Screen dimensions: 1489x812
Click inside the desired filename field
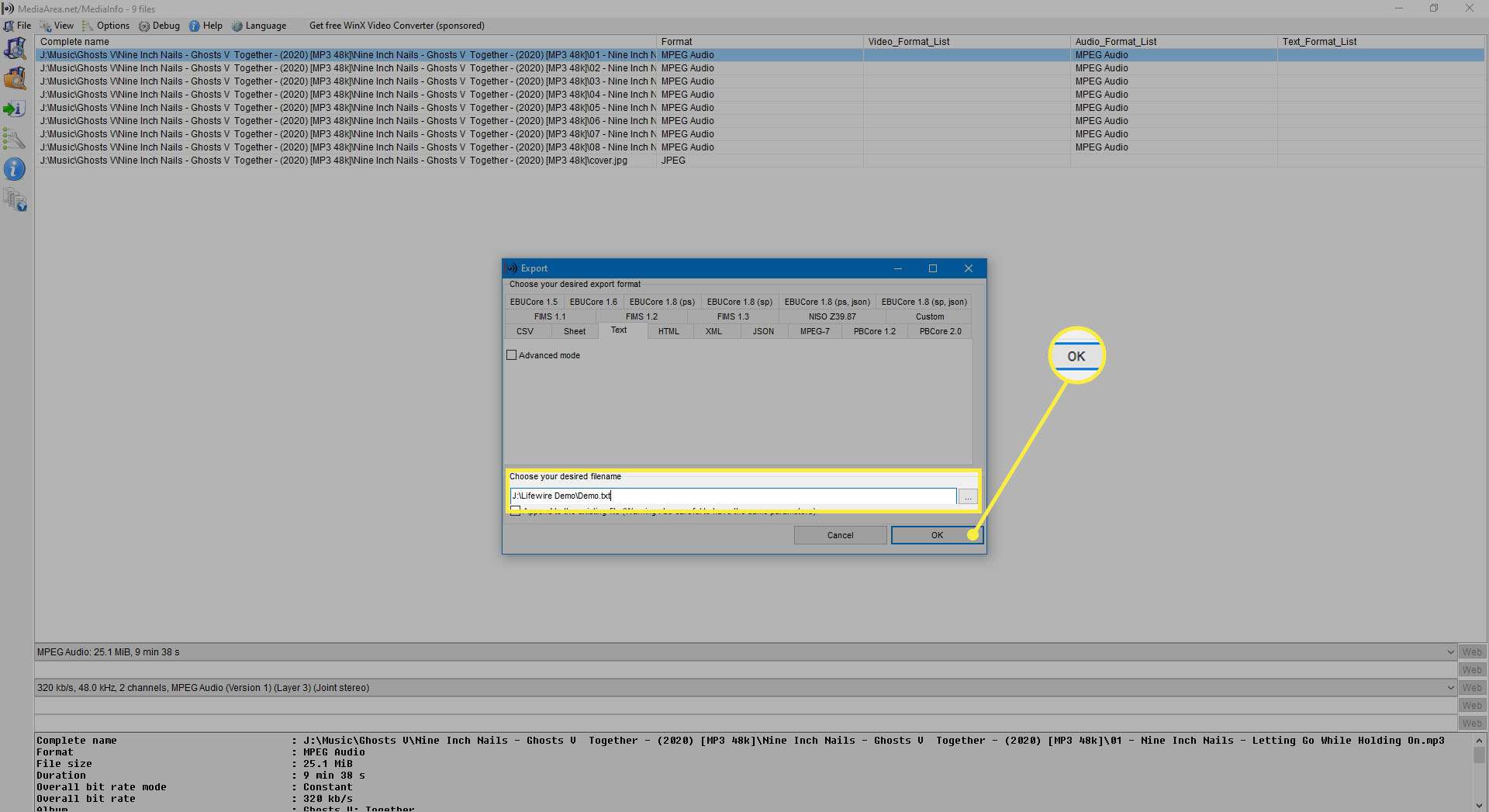point(733,496)
